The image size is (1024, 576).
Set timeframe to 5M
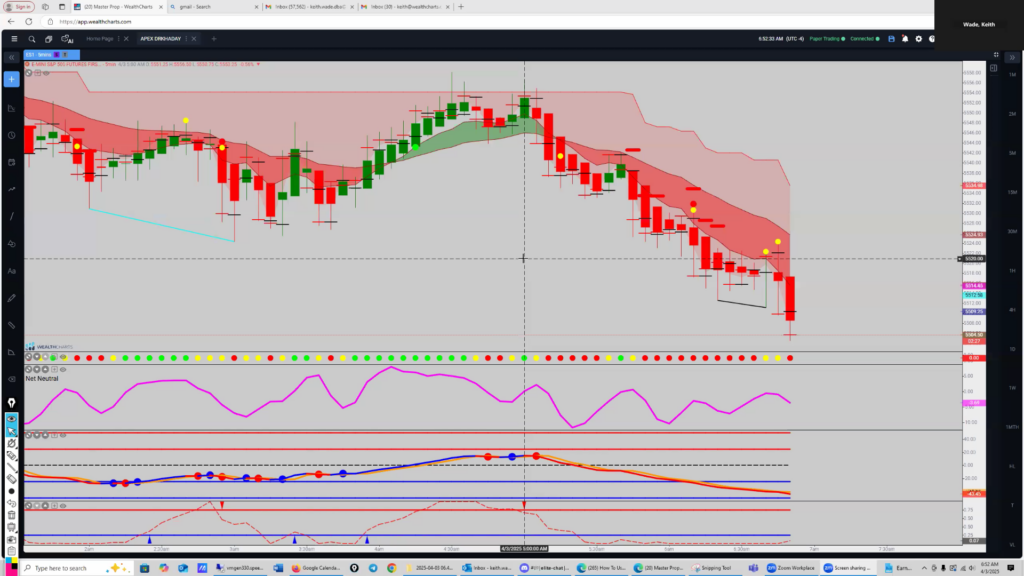[x=1012, y=153]
